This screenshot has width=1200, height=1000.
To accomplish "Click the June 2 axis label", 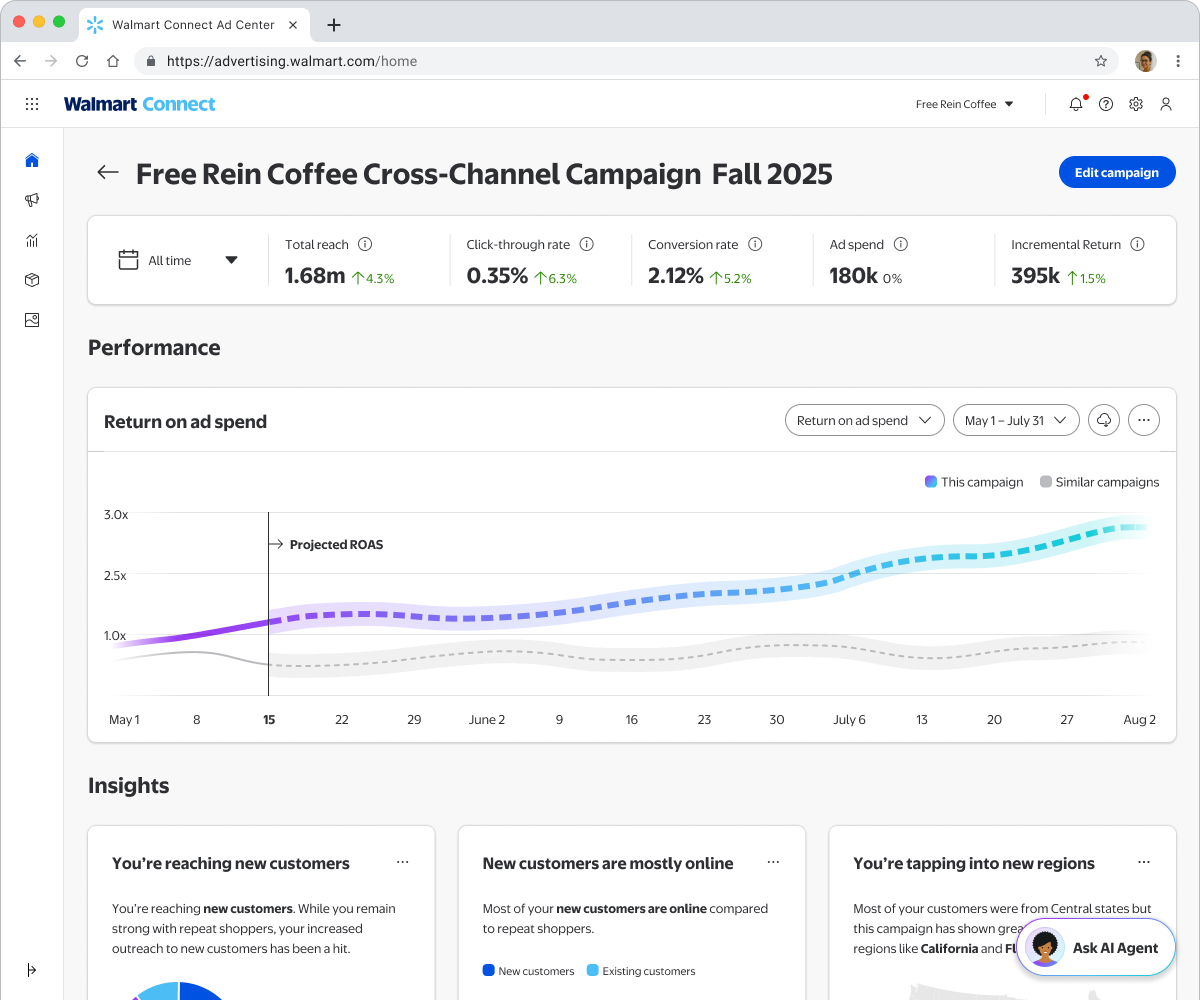I will (487, 719).
